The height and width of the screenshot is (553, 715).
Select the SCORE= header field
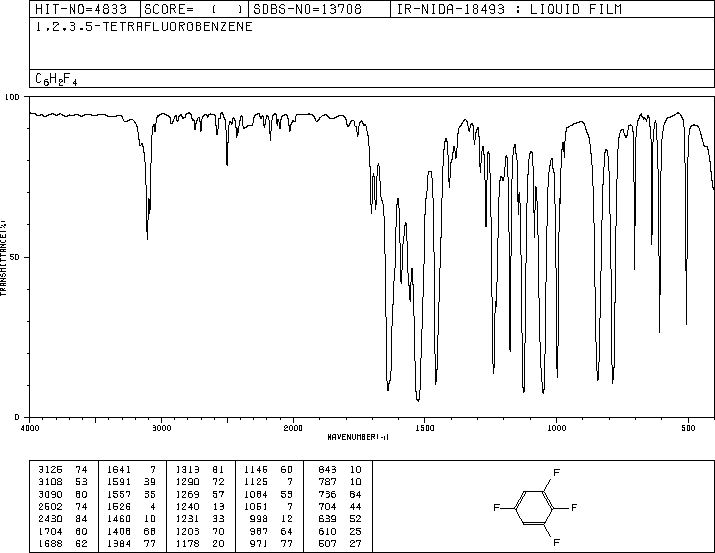[194, 9]
